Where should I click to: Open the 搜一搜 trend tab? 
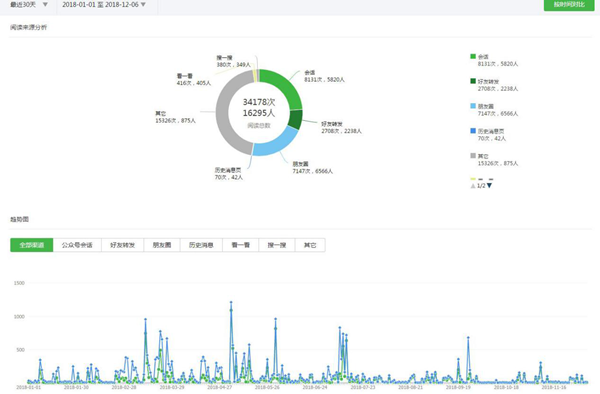point(277,245)
